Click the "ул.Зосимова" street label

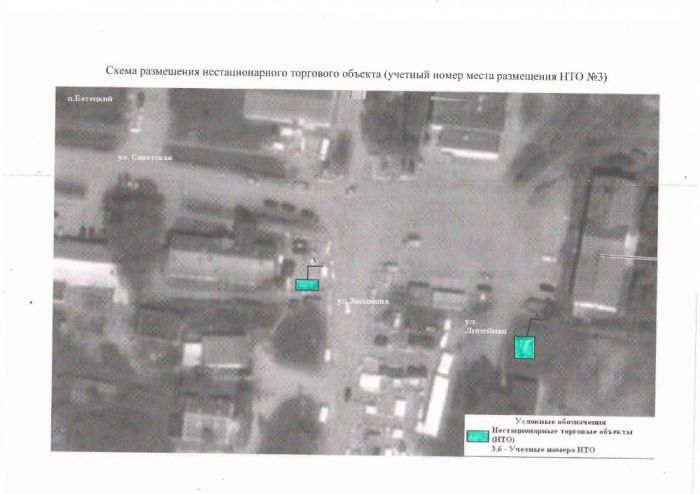362,302
